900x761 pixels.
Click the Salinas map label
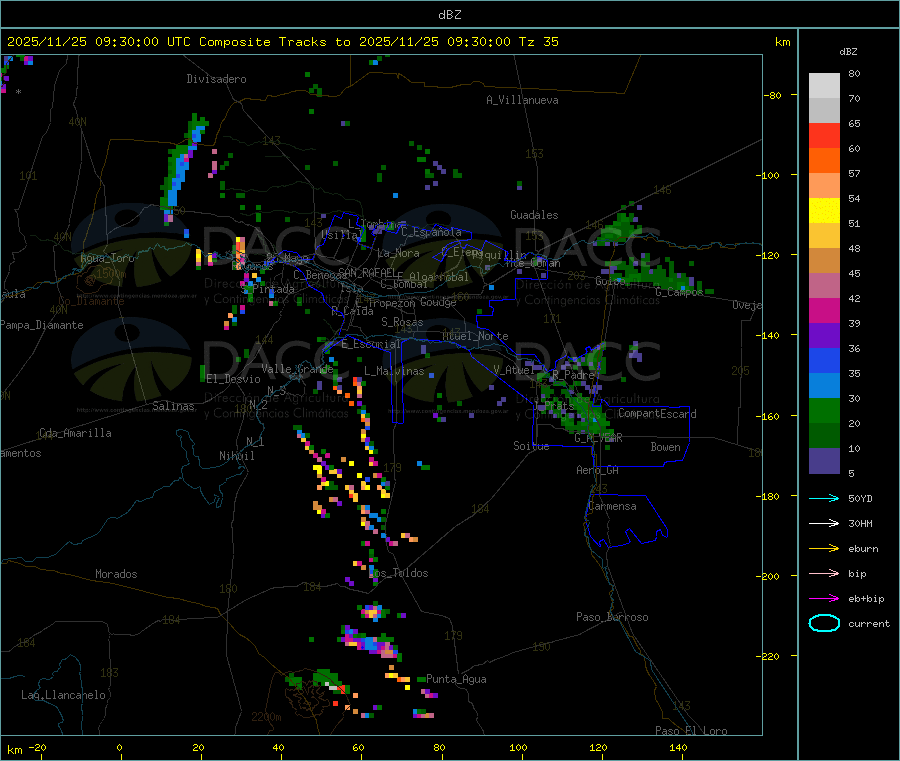point(173,406)
